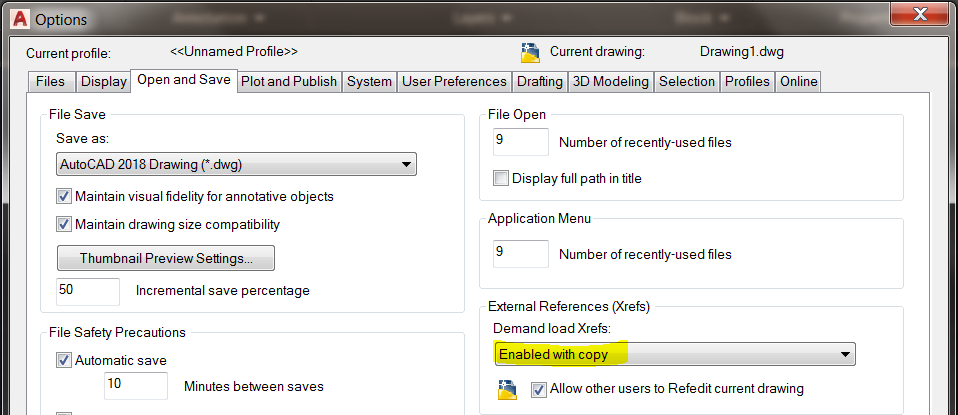Click File Open recently-used files number field
Viewport: 958px width, 415px height.
pyautogui.click(x=521, y=142)
